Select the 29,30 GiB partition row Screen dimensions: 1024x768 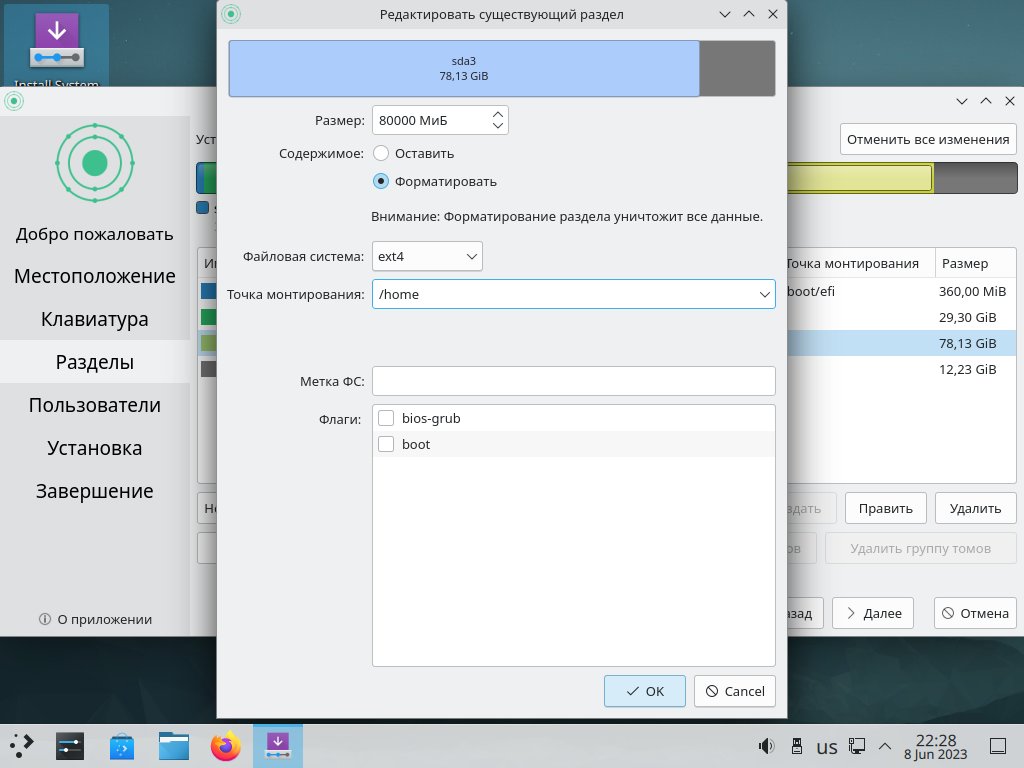coord(901,317)
